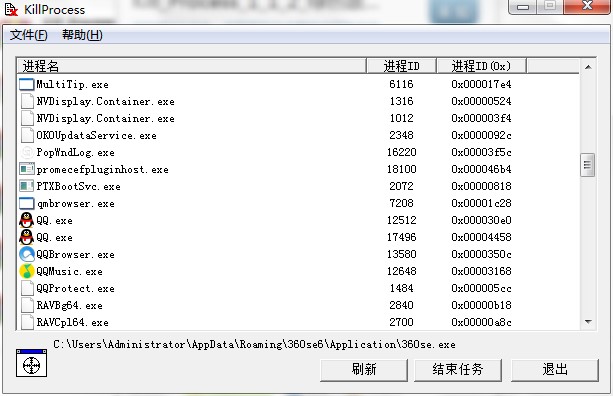Minimize the KillProcess window
This screenshot has width=613, height=396.
pos(523,7)
